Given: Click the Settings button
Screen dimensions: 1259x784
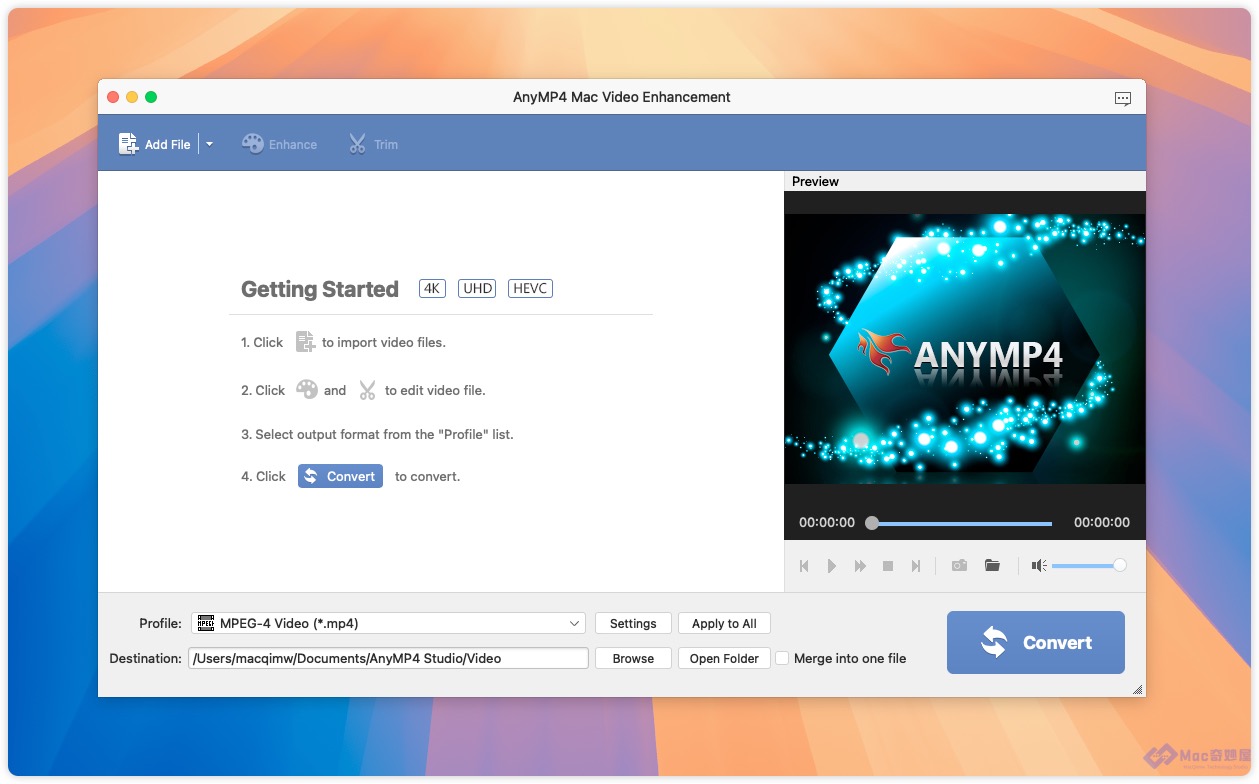Looking at the screenshot, I should tap(633, 623).
